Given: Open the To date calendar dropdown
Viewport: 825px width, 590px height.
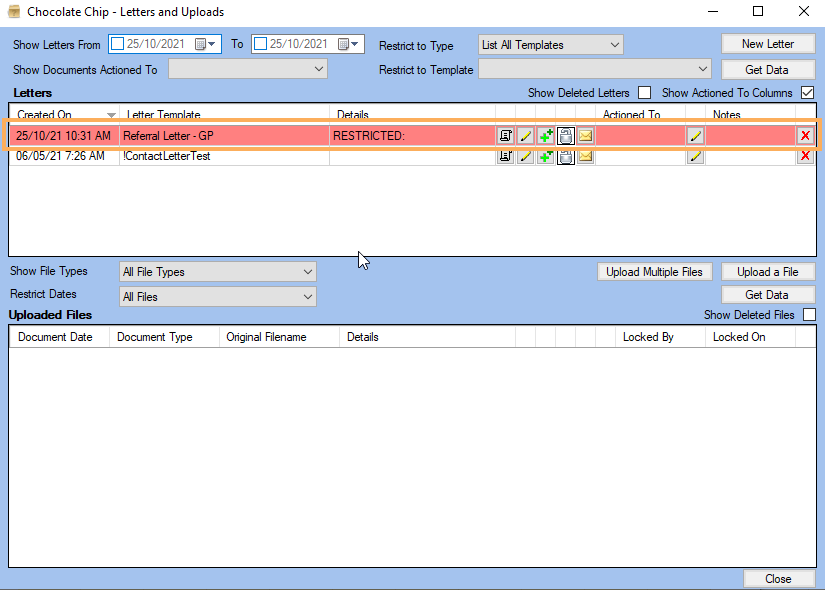Looking at the screenshot, I should (349, 44).
